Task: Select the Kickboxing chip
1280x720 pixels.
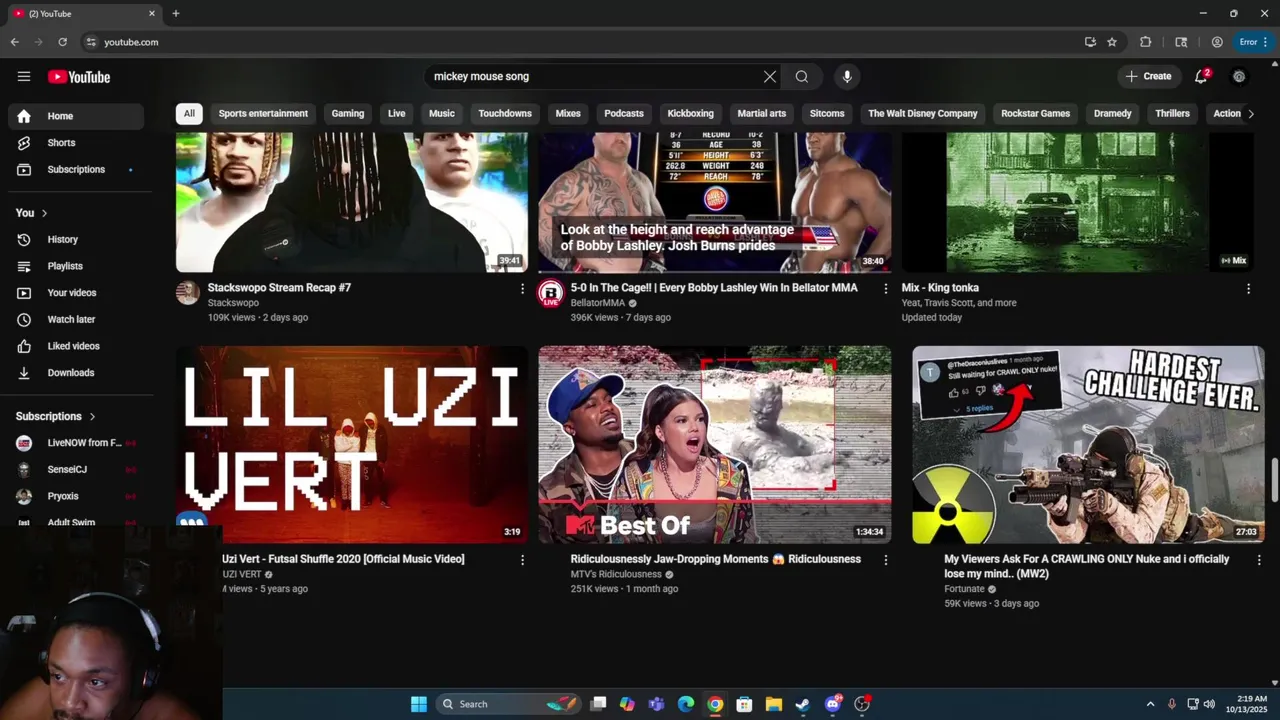Action: pyautogui.click(x=691, y=113)
